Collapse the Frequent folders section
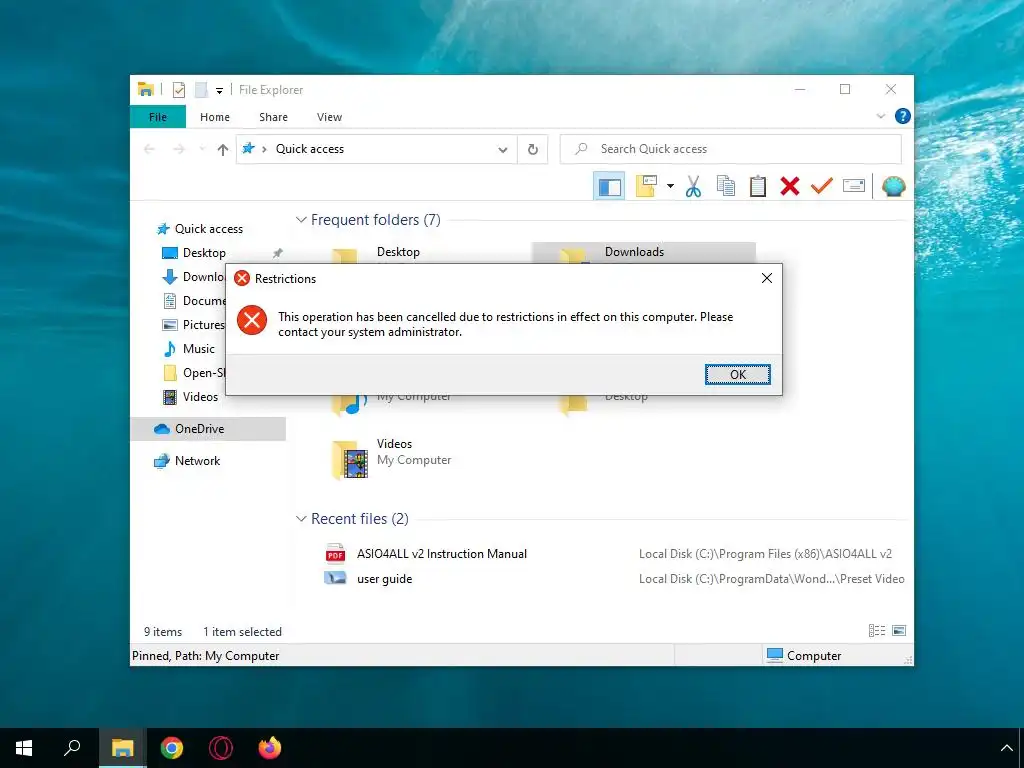 point(301,220)
